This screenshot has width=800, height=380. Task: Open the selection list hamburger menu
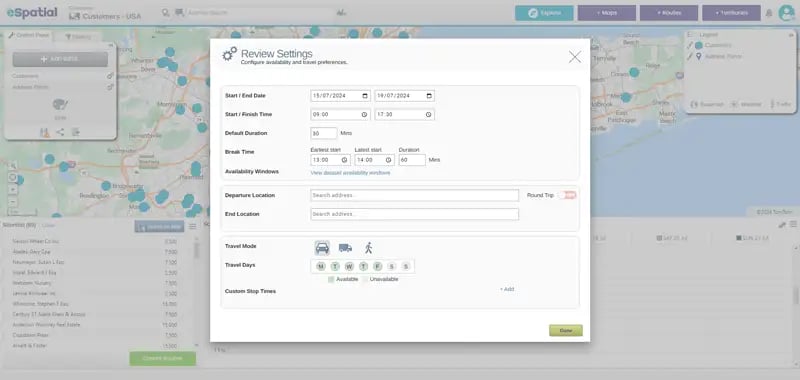click(192, 226)
